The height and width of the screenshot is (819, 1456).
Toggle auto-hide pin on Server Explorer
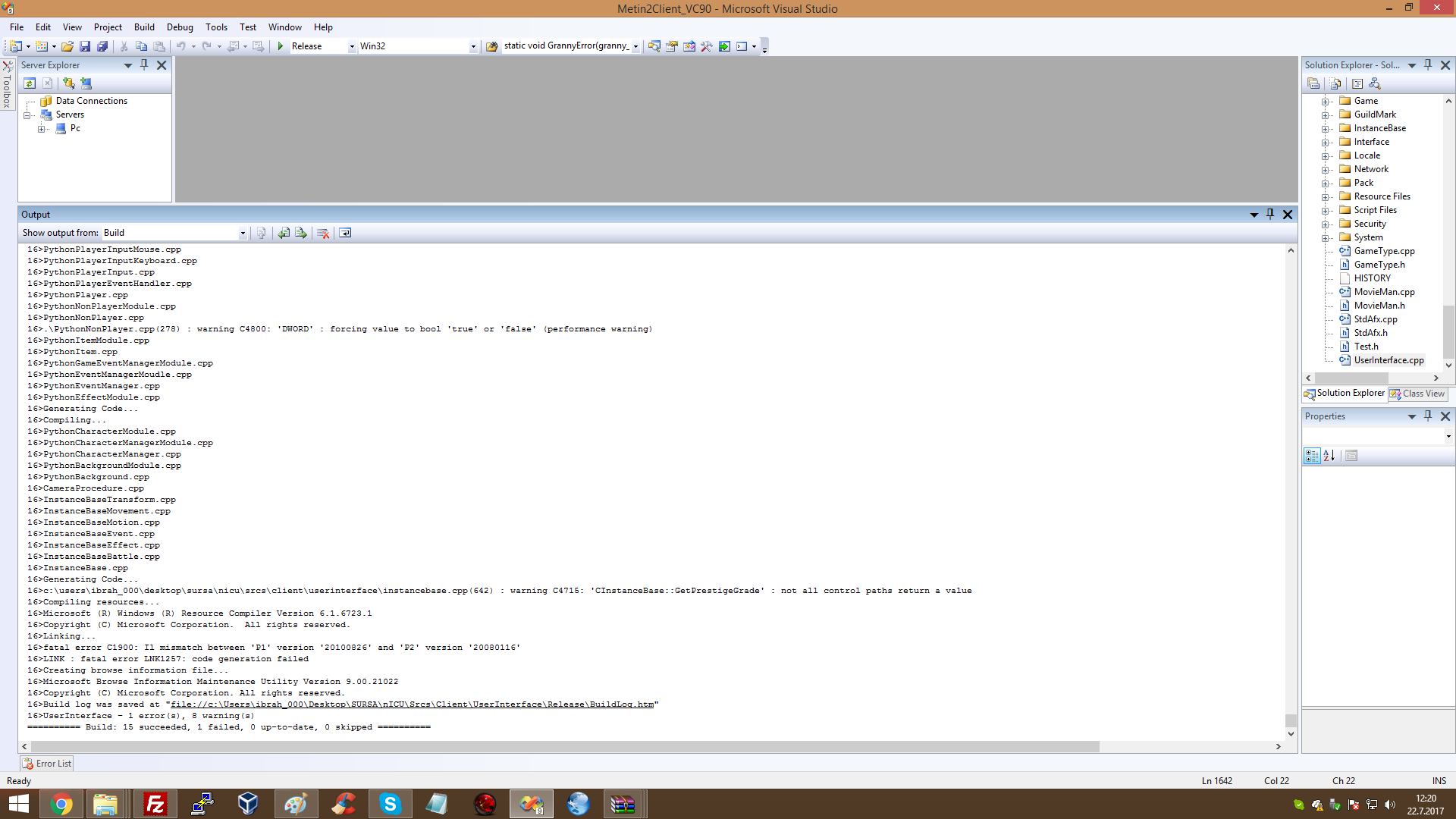click(x=144, y=65)
